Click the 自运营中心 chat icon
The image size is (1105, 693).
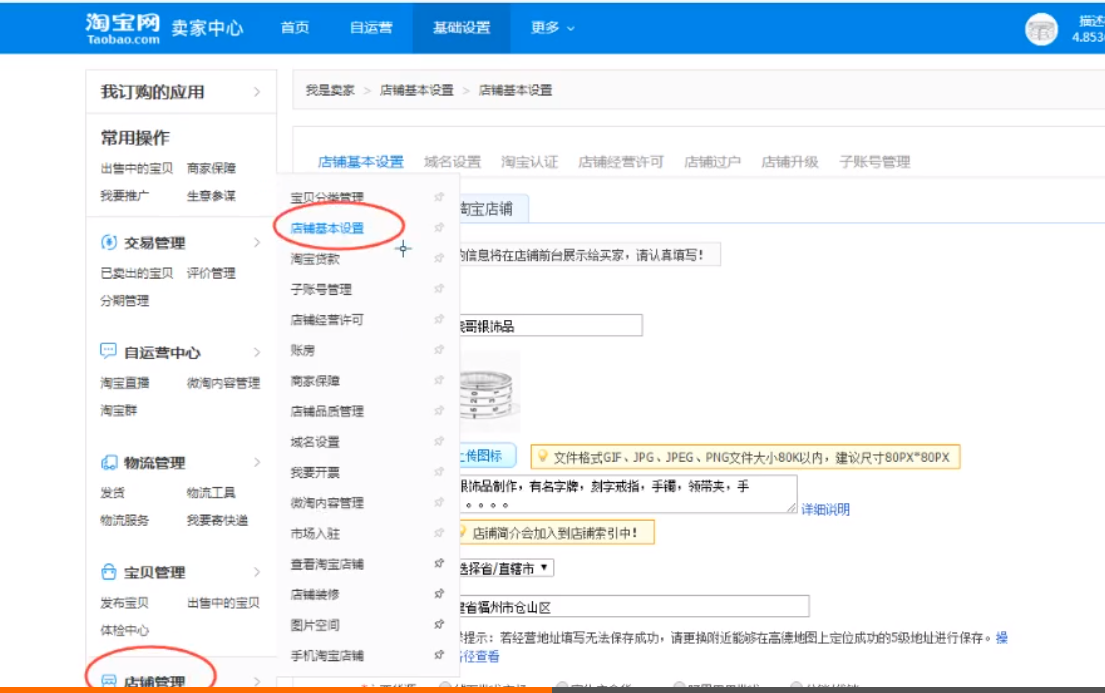[109, 352]
